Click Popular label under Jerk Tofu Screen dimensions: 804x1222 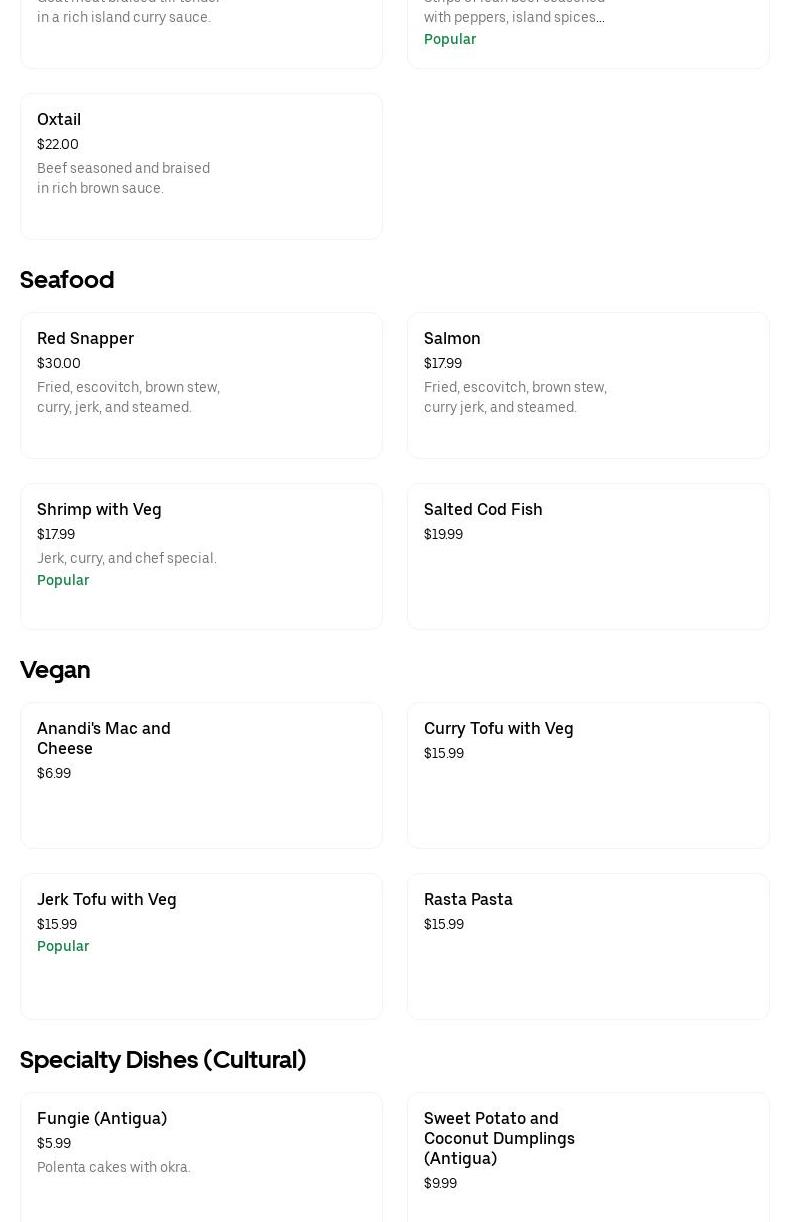tap(63, 946)
